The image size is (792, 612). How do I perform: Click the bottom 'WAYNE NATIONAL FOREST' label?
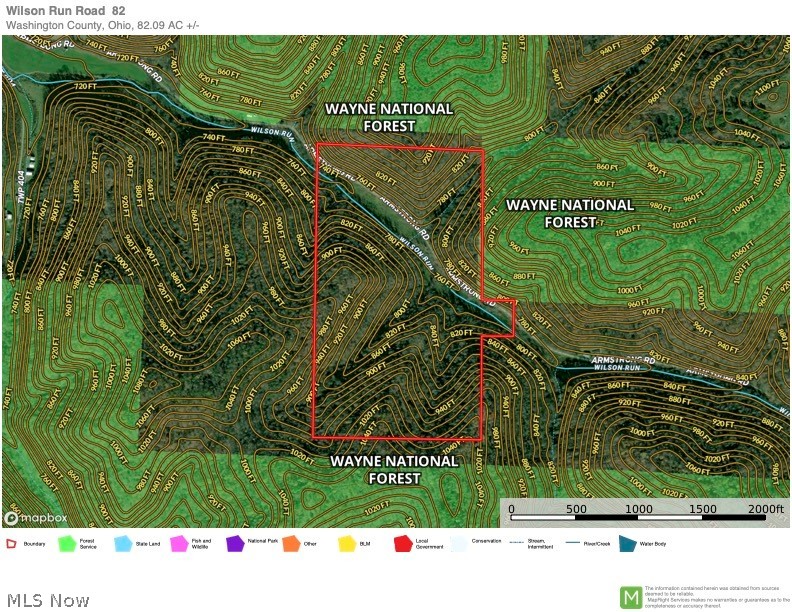[394, 470]
